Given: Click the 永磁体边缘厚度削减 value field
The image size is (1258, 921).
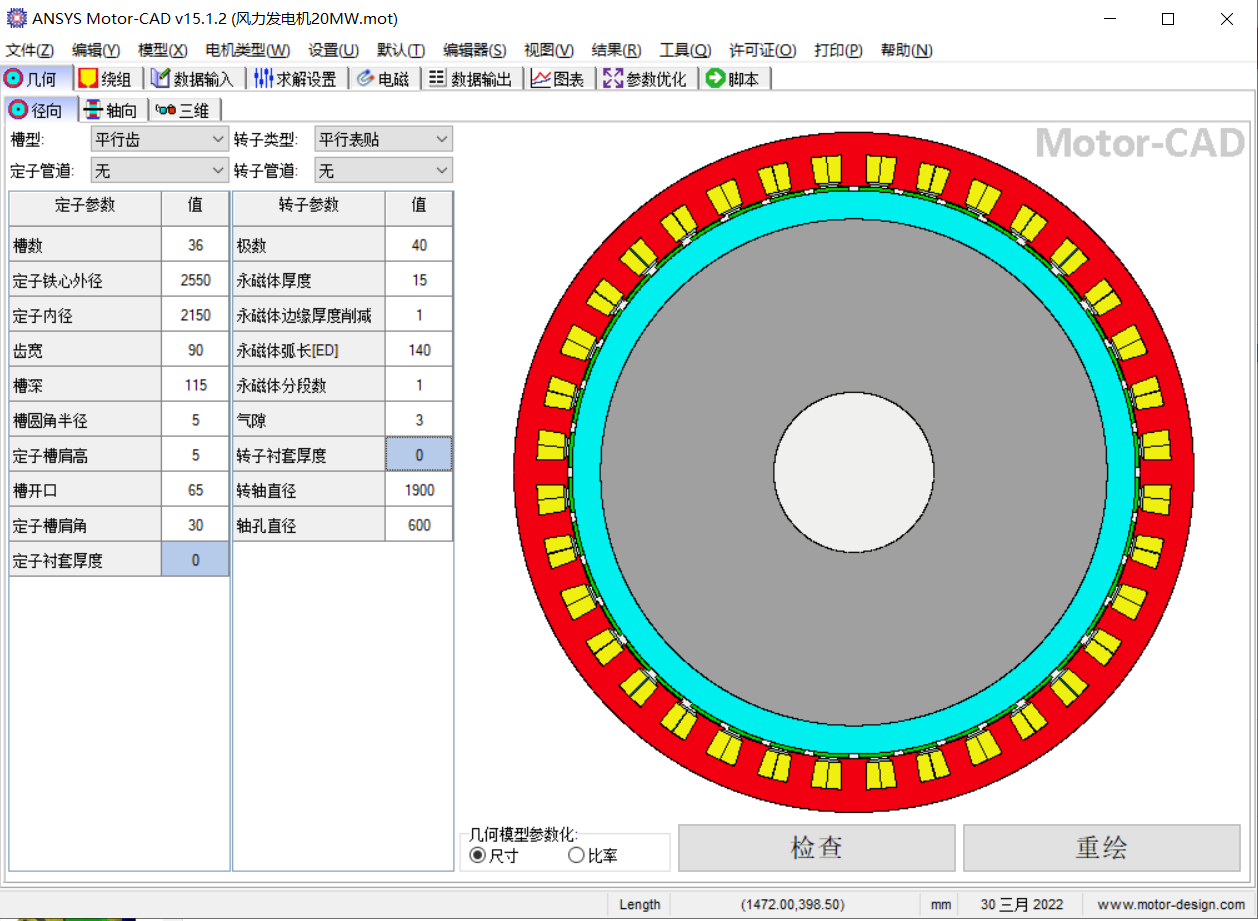Looking at the screenshot, I should point(419,315).
